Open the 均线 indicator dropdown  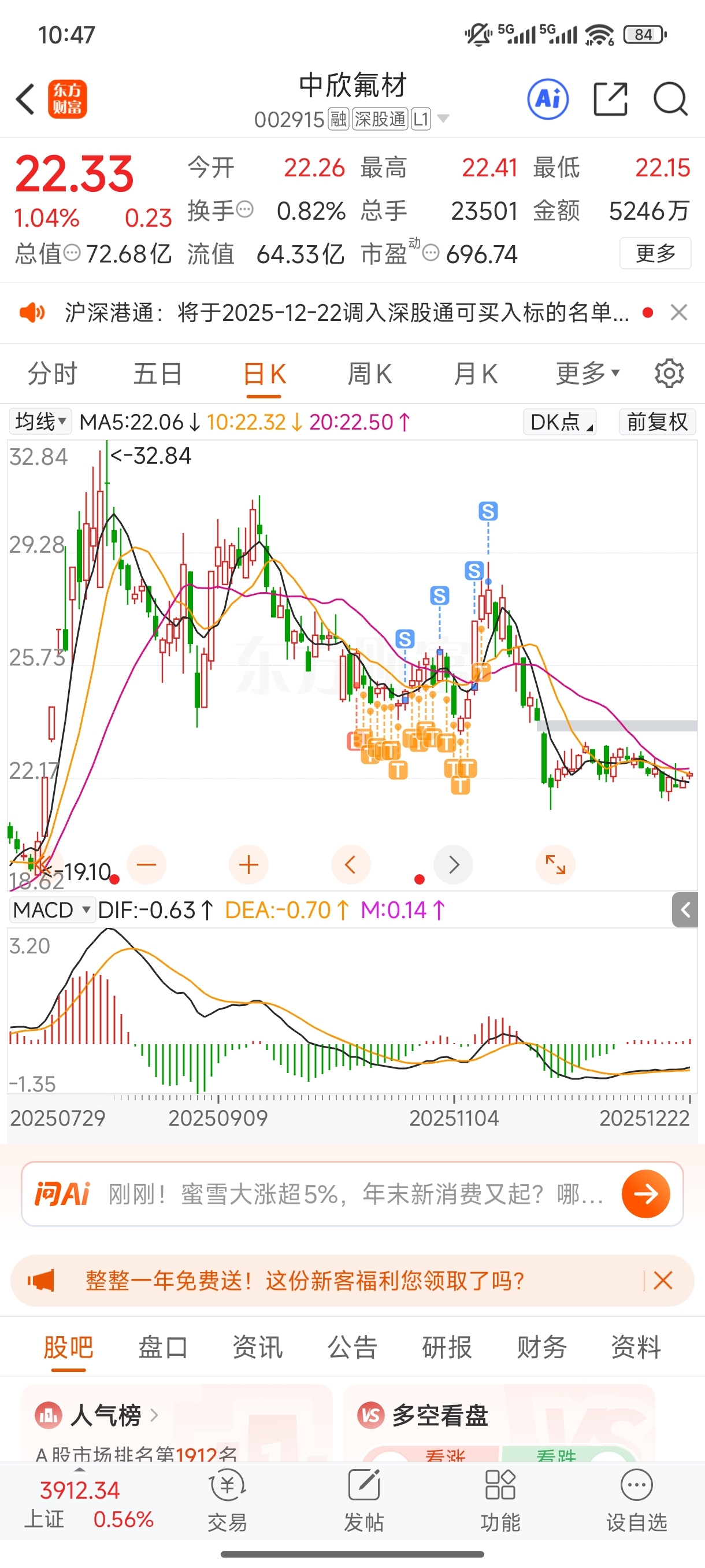coord(40,421)
